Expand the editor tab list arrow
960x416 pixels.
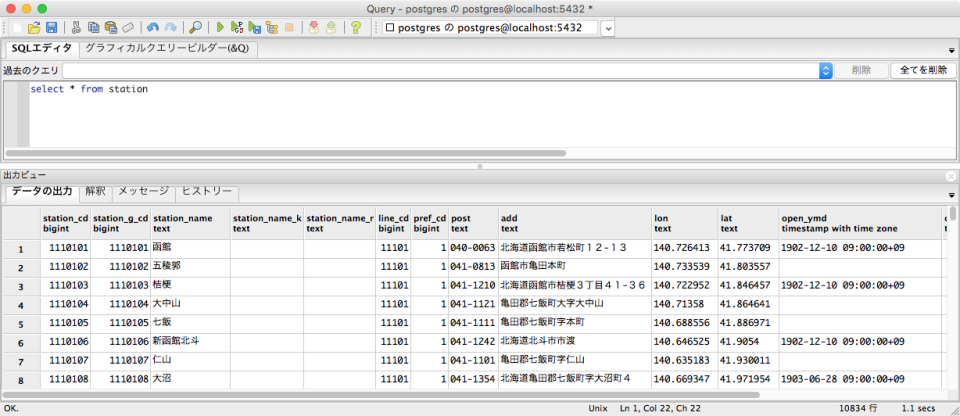pos(950,49)
